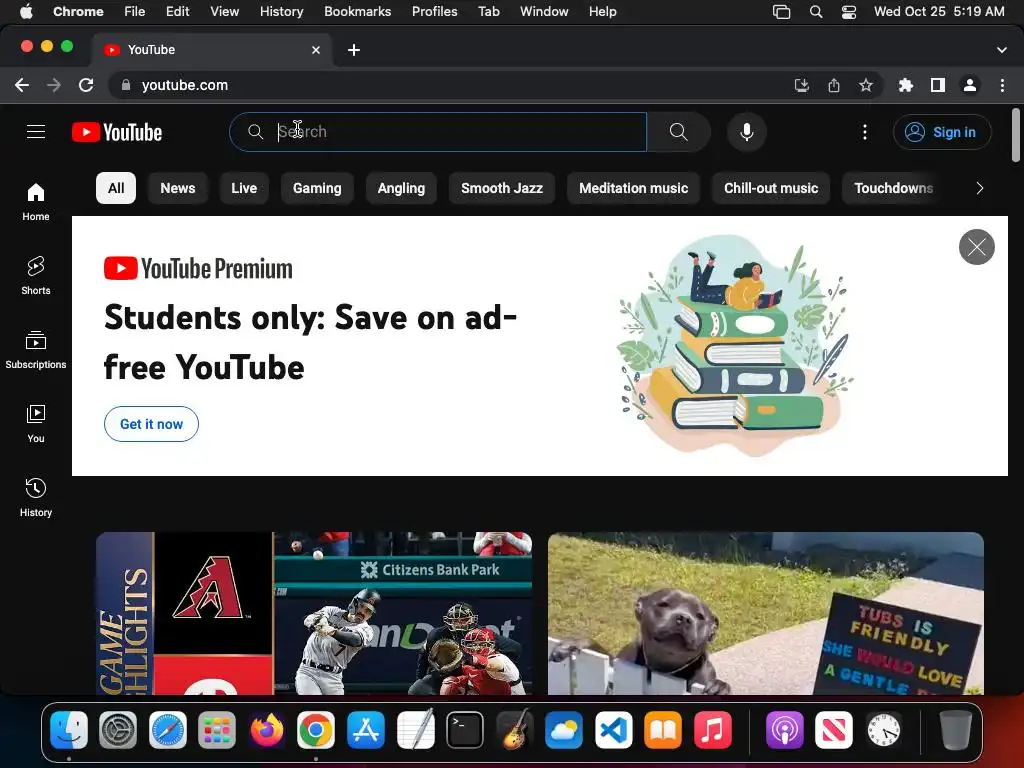Select the Chill-out music chip
Image resolution: width=1024 pixels, height=768 pixels.
pos(771,188)
